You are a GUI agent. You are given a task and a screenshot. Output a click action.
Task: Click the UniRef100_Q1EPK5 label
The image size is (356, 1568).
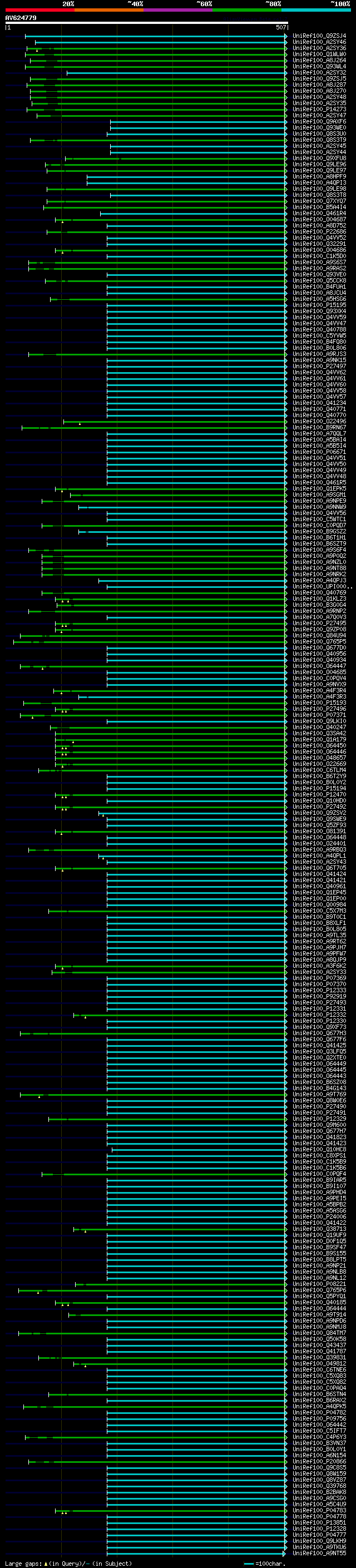coord(319,489)
